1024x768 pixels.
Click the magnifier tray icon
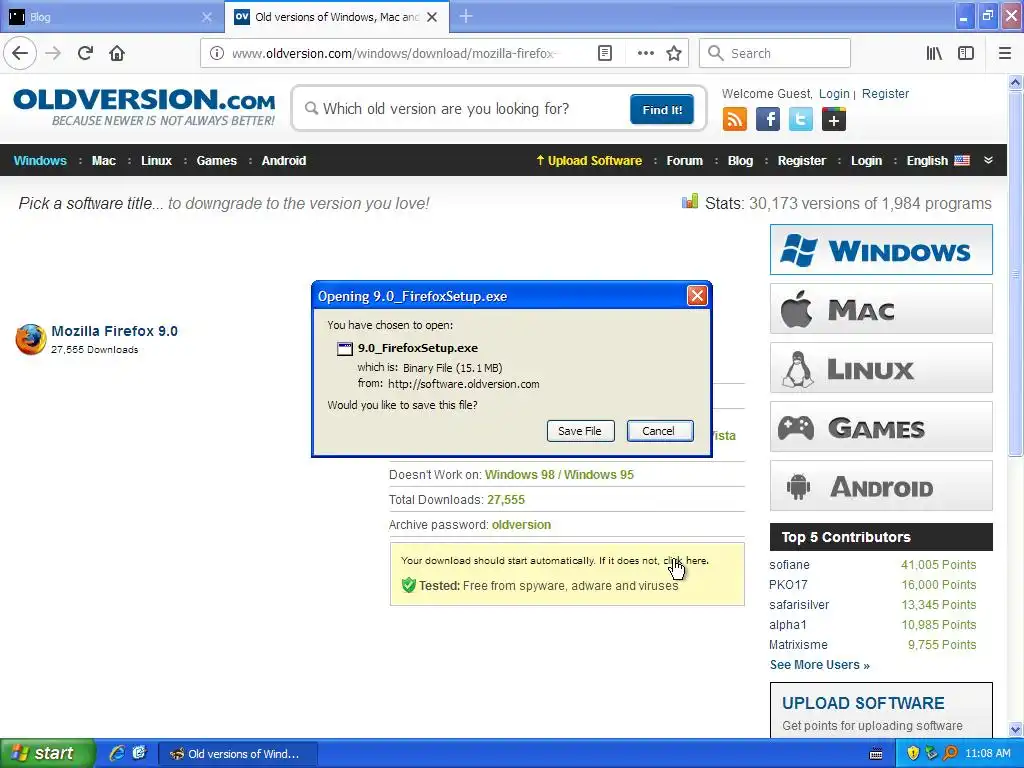click(x=950, y=753)
